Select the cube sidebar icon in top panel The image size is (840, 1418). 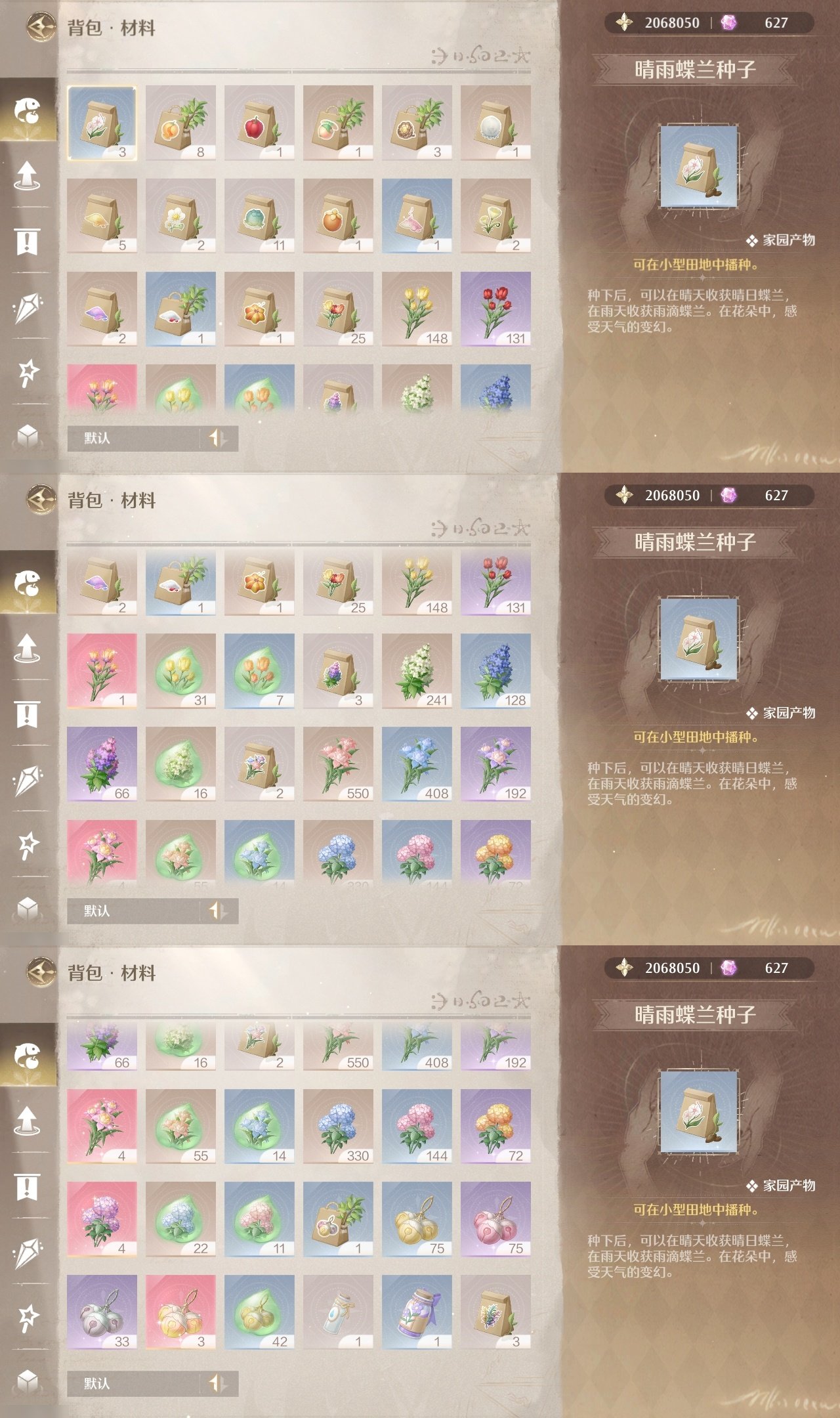pos(28,436)
